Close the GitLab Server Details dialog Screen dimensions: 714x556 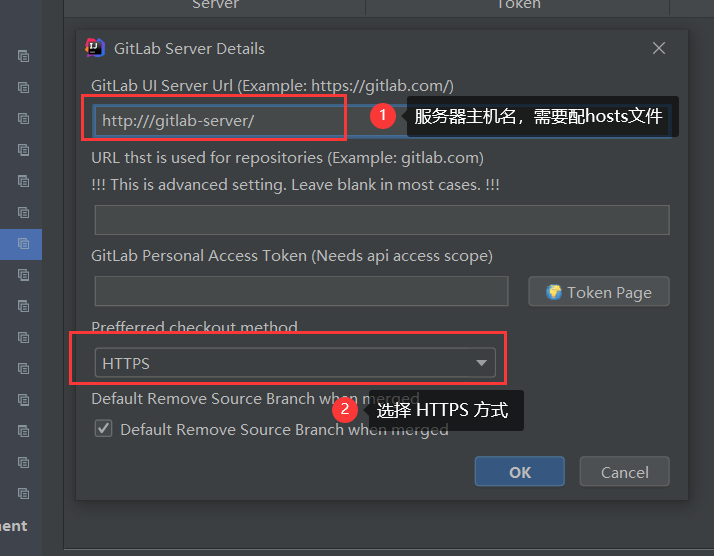click(658, 48)
